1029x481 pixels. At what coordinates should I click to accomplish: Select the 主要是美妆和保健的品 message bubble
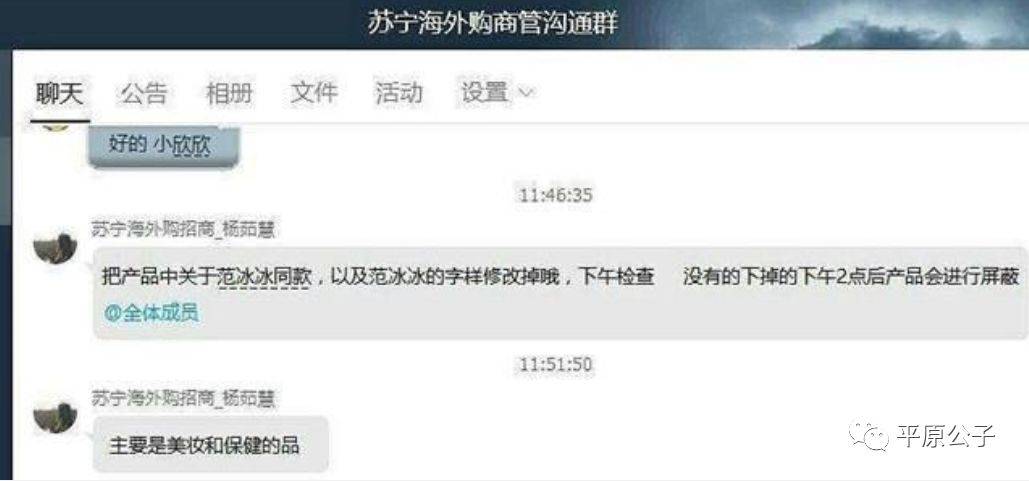point(210,444)
